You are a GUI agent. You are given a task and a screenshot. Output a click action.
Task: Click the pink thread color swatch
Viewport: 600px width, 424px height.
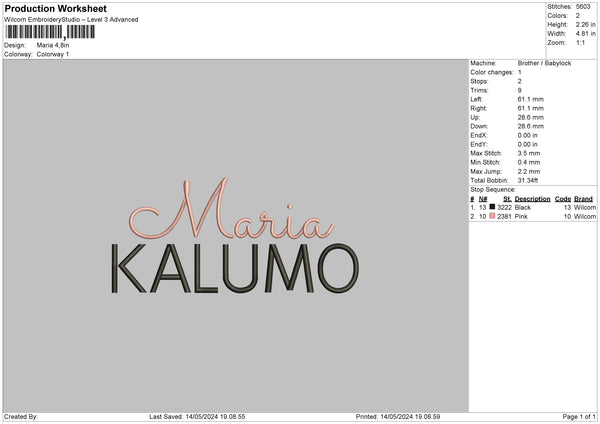point(492,216)
